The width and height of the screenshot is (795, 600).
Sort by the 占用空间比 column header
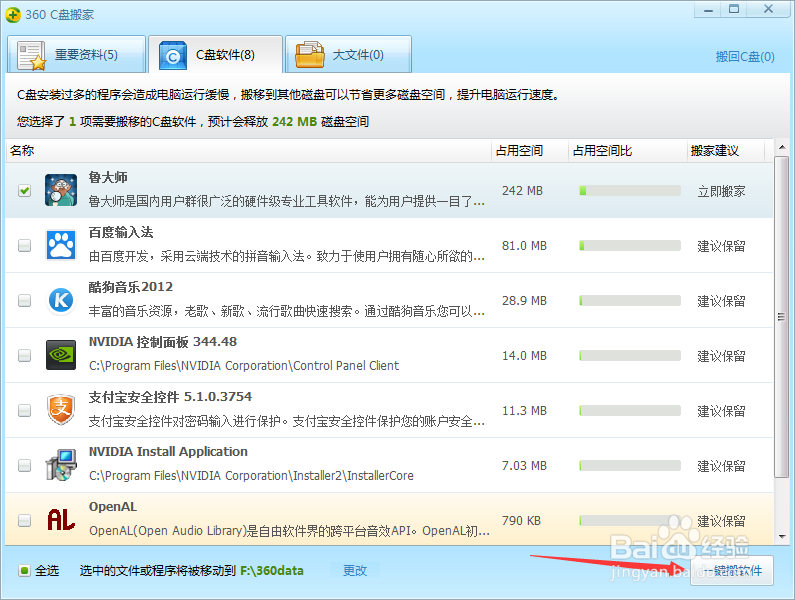point(602,151)
